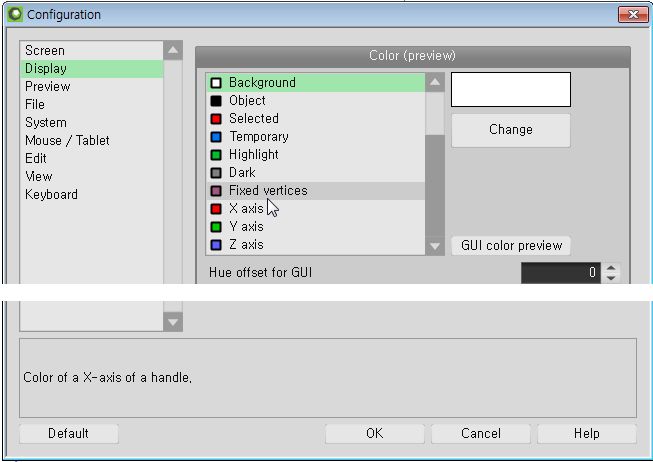Decrease Hue offset with down stepper arrow
653x462 pixels.
[x=611, y=278]
